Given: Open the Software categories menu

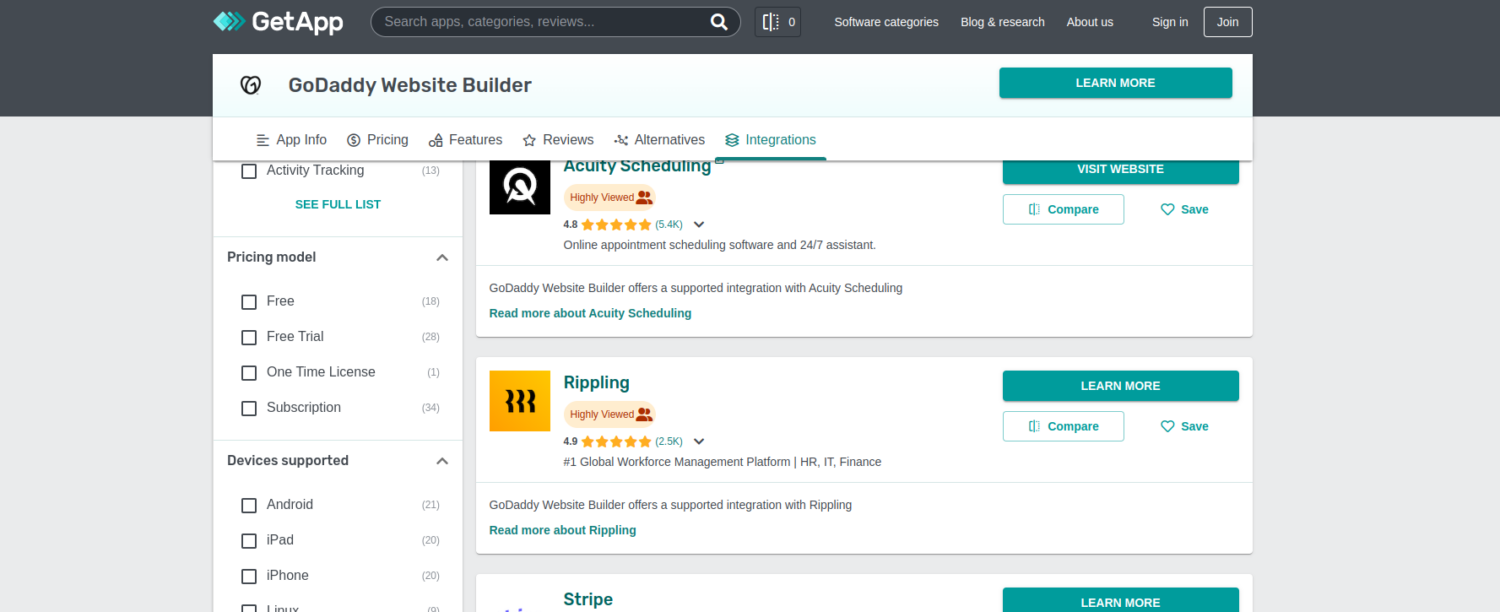Looking at the screenshot, I should tap(886, 22).
